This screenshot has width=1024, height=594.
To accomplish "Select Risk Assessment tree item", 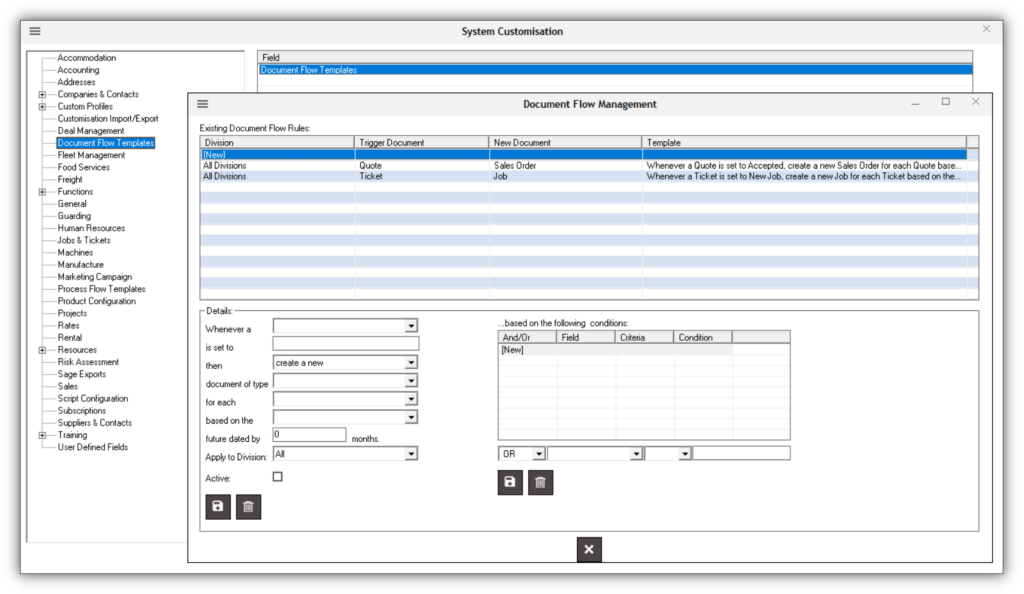I will (x=88, y=362).
